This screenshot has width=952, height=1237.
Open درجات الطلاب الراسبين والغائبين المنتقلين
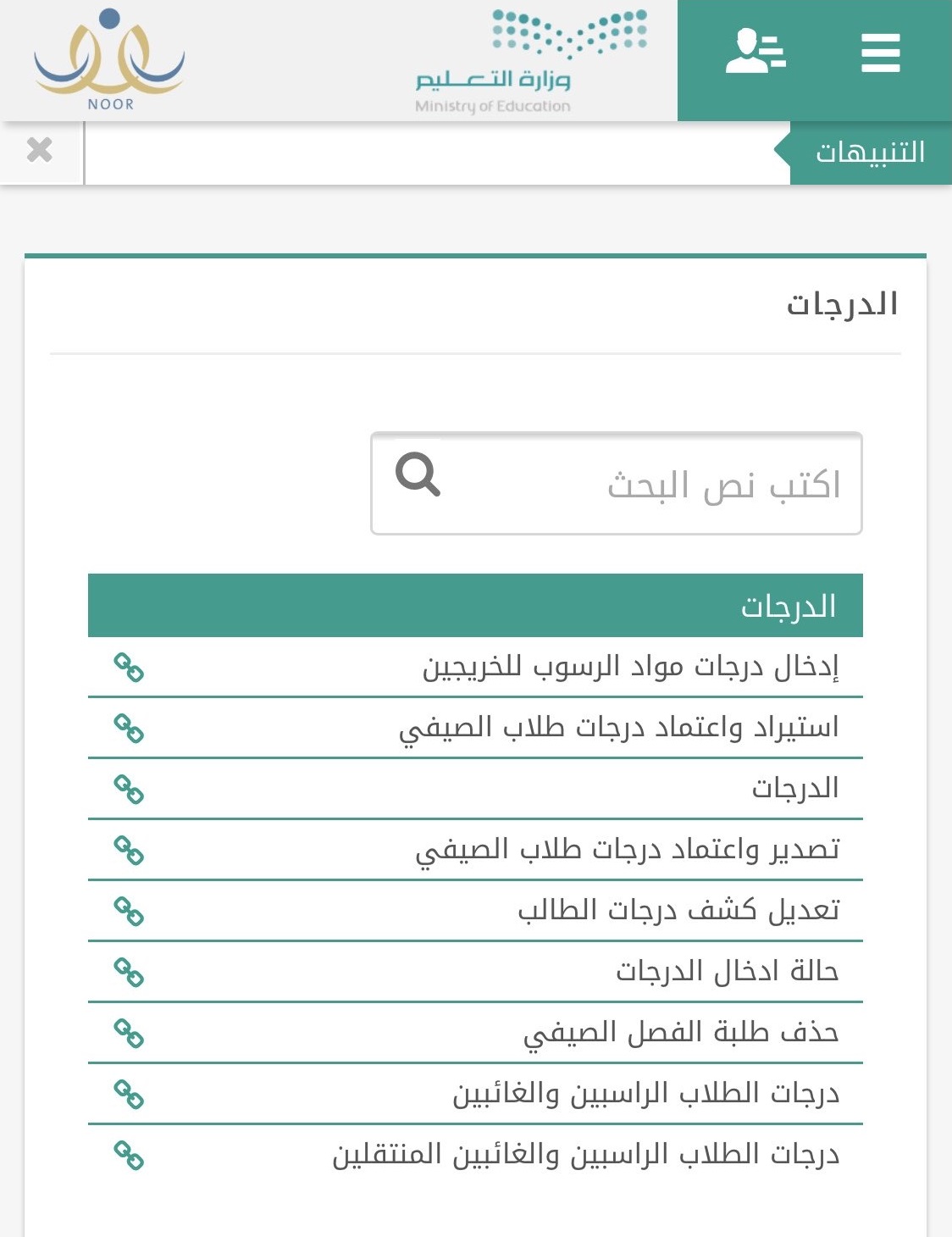tap(586, 1155)
